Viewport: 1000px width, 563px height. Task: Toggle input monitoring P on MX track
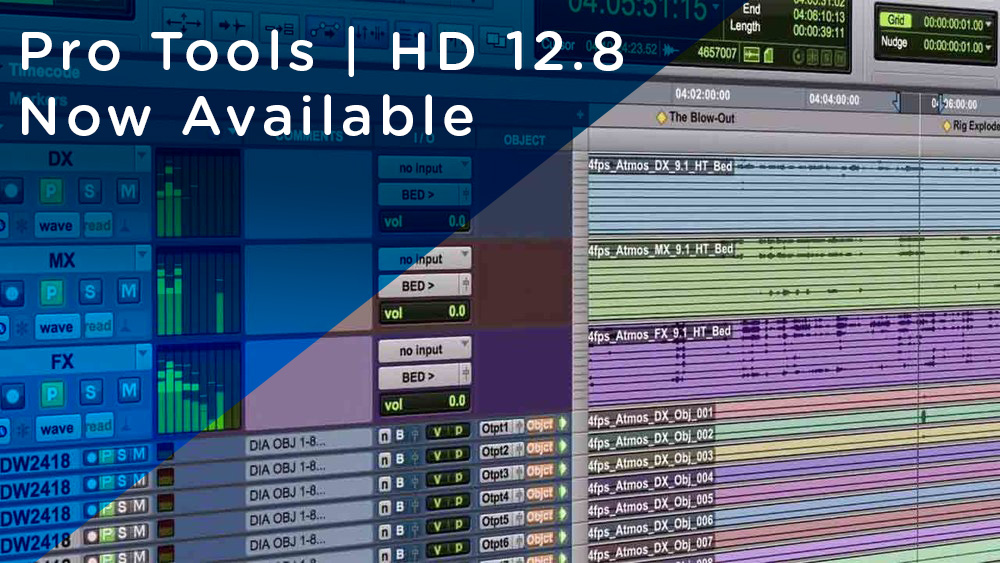(x=51, y=292)
